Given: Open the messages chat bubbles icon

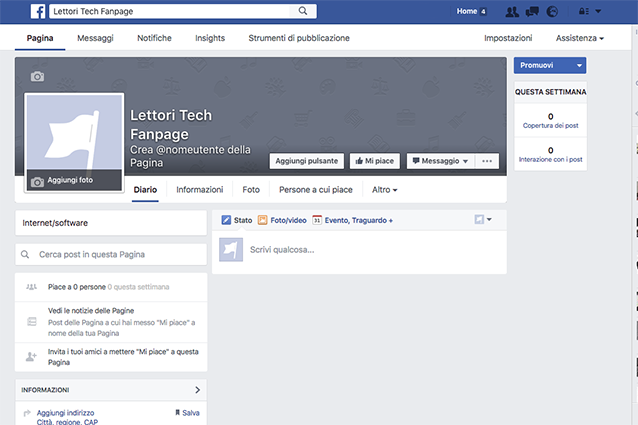Looking at the screenshot, I should [532, 12].
